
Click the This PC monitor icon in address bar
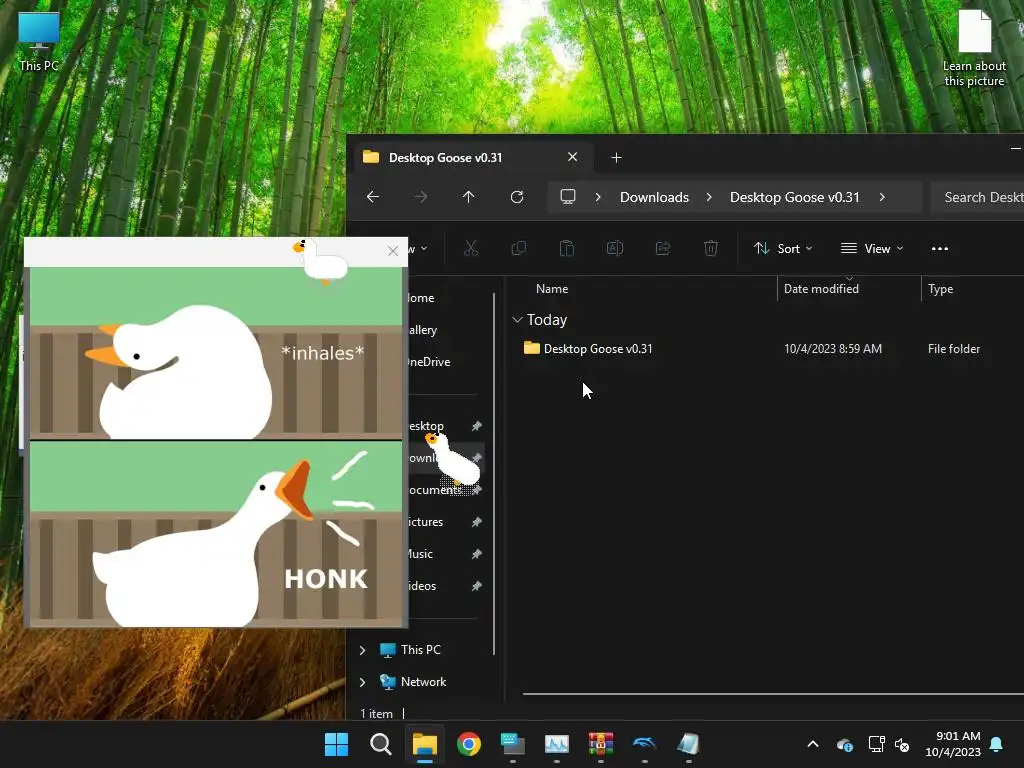tap(568, 197)
